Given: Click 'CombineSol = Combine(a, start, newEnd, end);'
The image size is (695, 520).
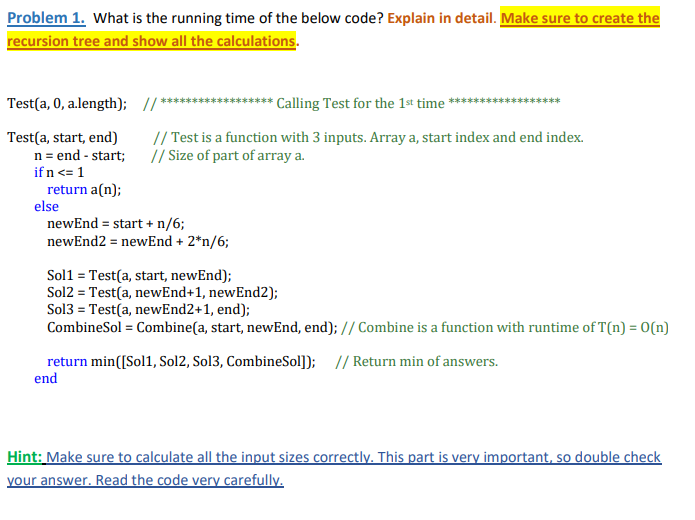Looking at the screenshot, I should coord(192,327).
